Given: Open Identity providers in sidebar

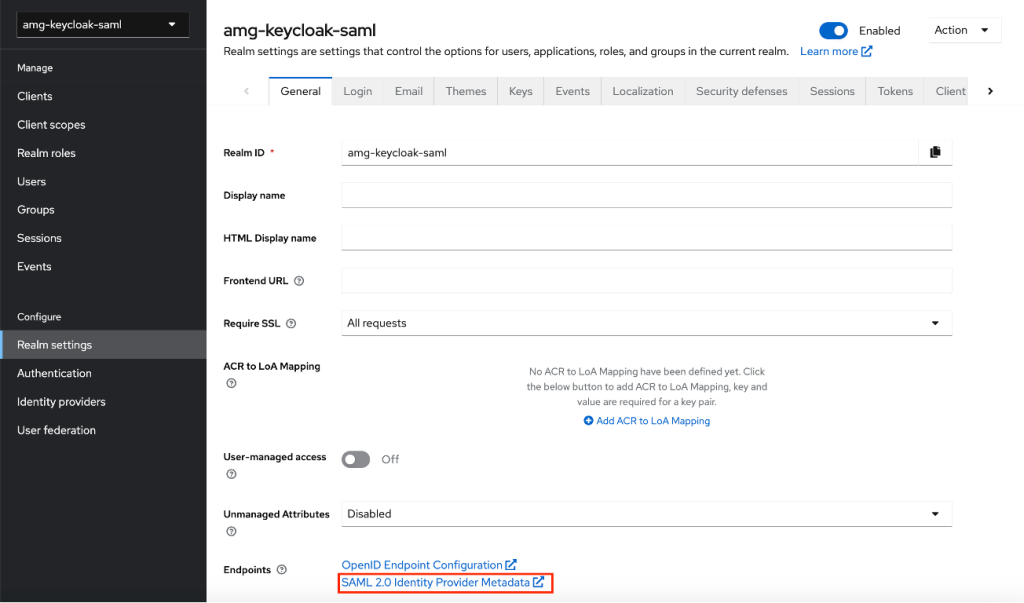Looking at the screenshot, I should (x=103, y=402).
